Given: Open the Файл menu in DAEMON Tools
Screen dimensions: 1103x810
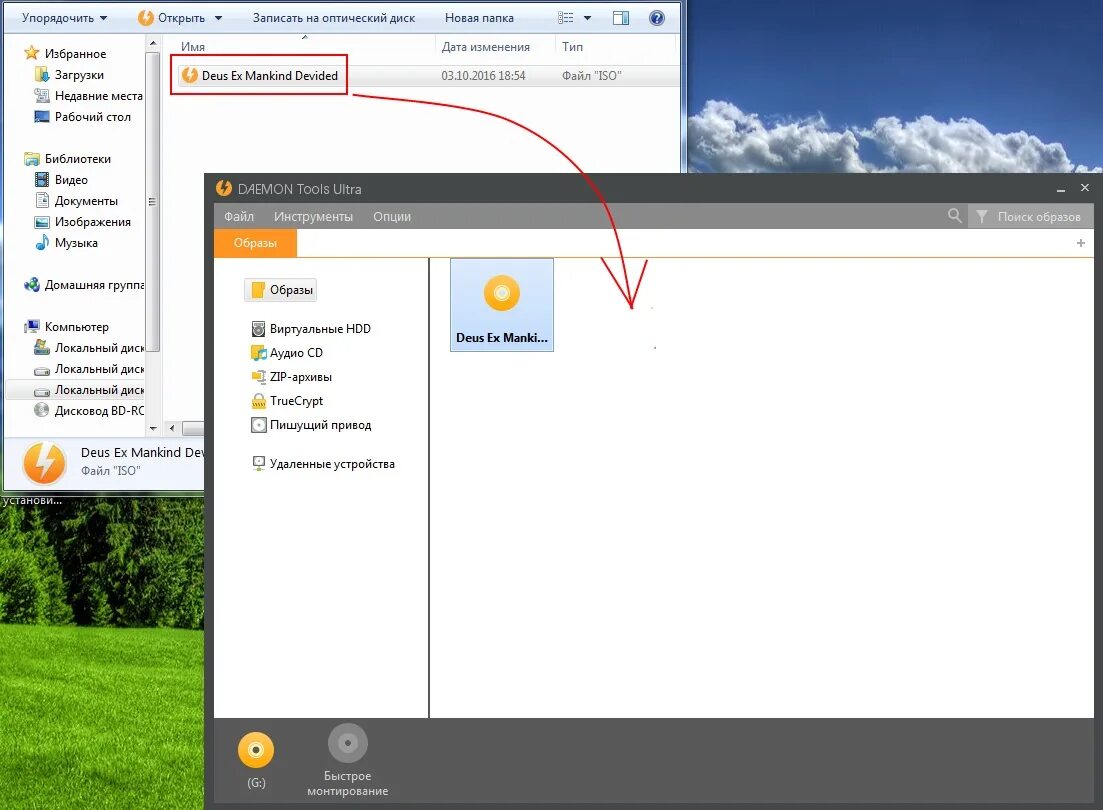Looking at the screenshot, I should click(239, 217).
